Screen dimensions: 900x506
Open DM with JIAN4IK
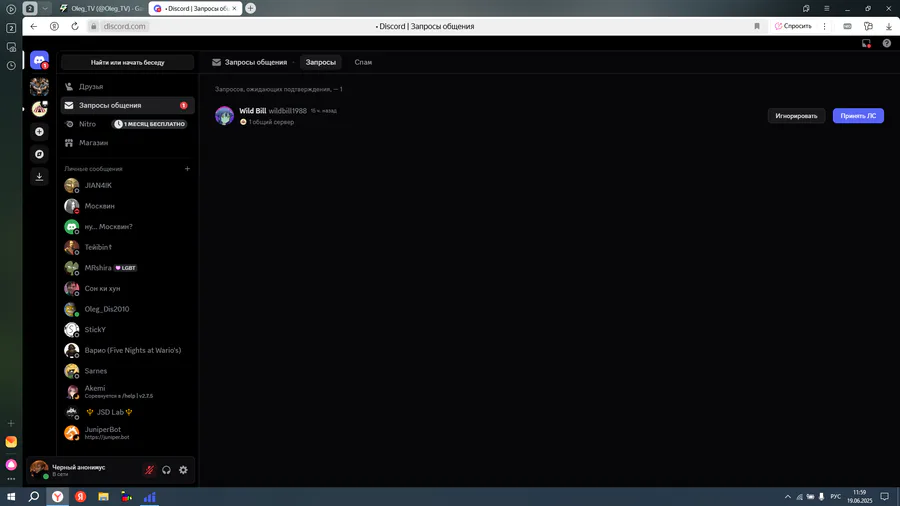tap(127, 185)
